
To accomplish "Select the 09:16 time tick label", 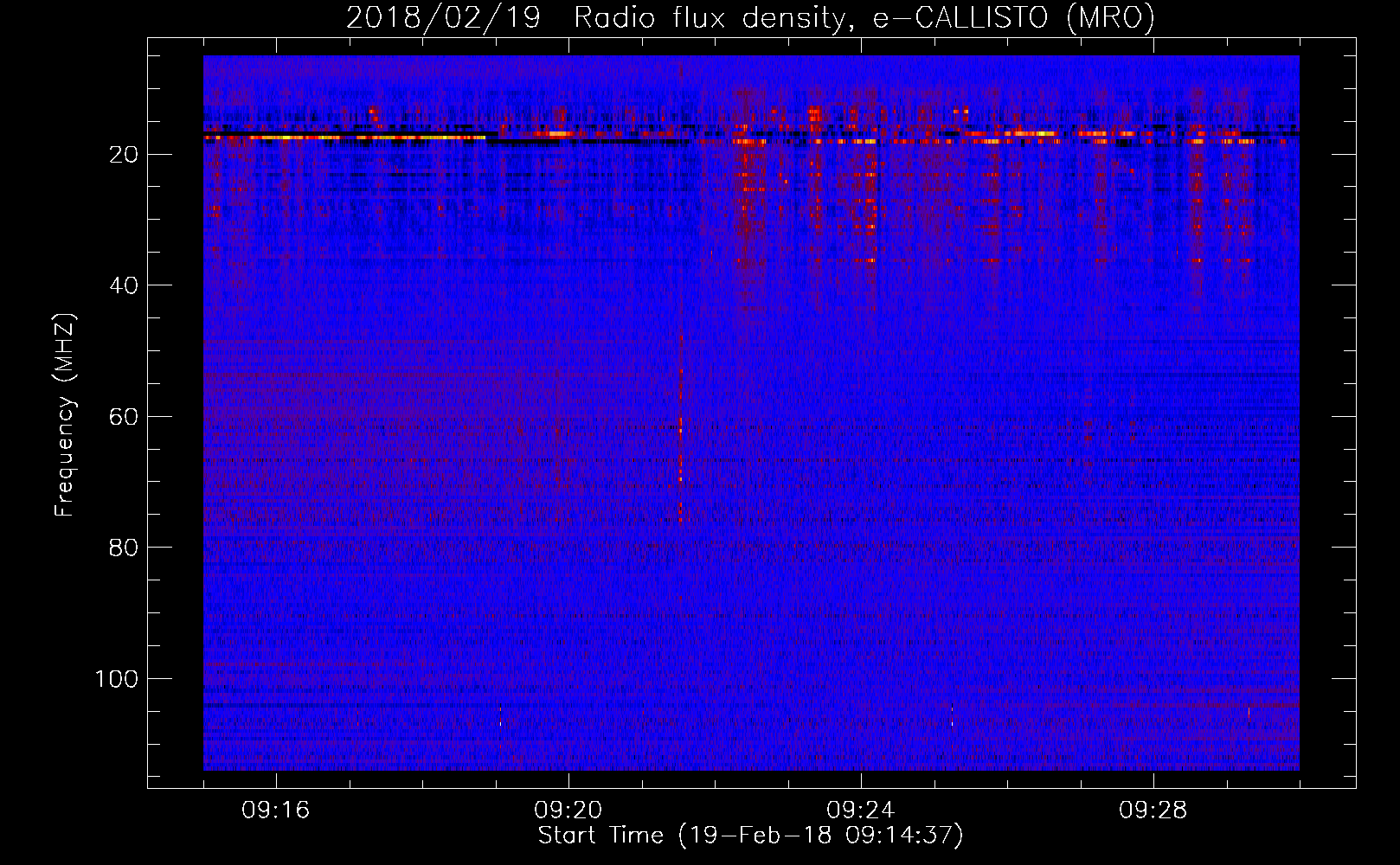I will pyautogui.click(x=276, y=811).
